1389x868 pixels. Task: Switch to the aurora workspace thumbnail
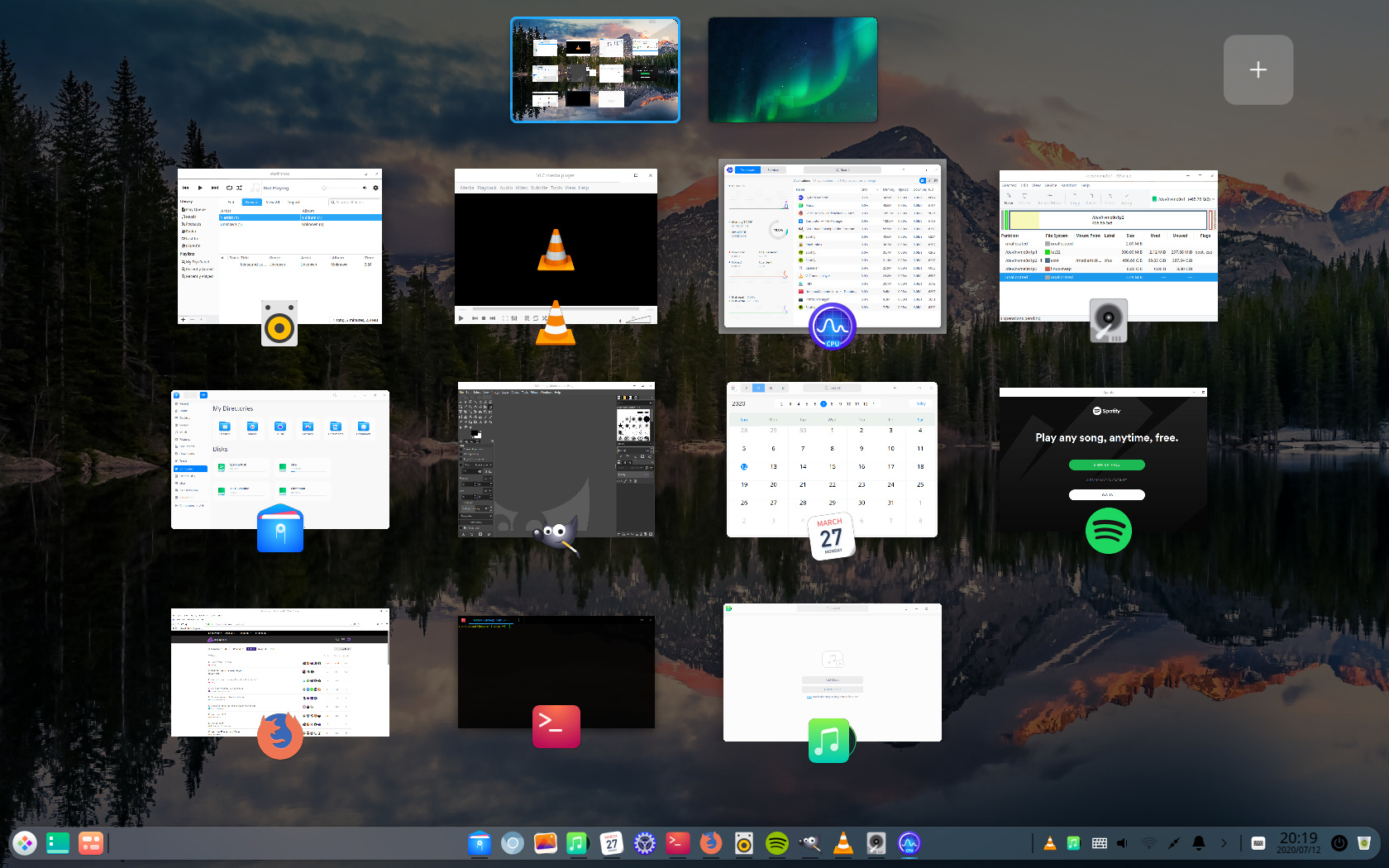(793, 70)
